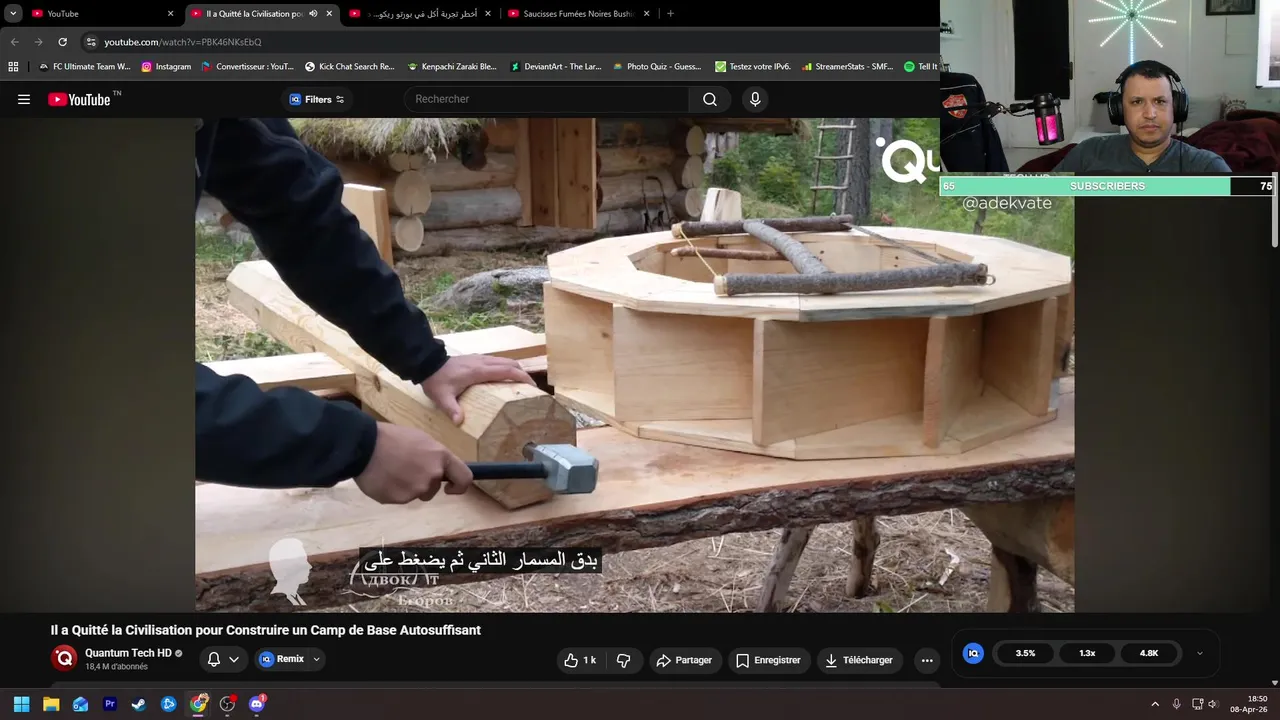Click the Enregistrer save button
The height and width of the screenshot is (720, 1280).
[768, 660]
